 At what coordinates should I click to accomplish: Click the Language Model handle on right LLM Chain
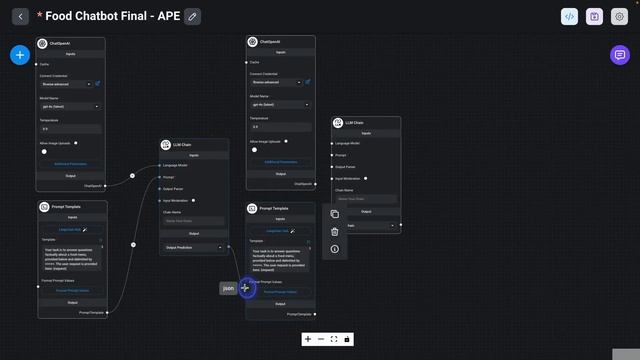point(332,144)
